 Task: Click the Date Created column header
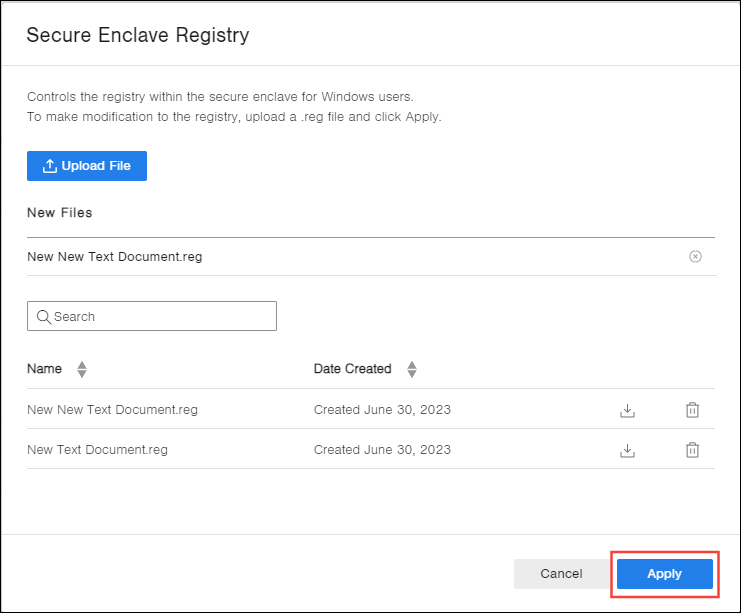pos(352,369)
